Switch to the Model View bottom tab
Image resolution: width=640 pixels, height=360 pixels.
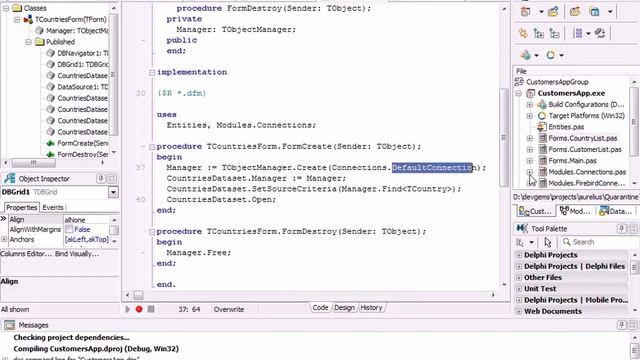(575, 211)
